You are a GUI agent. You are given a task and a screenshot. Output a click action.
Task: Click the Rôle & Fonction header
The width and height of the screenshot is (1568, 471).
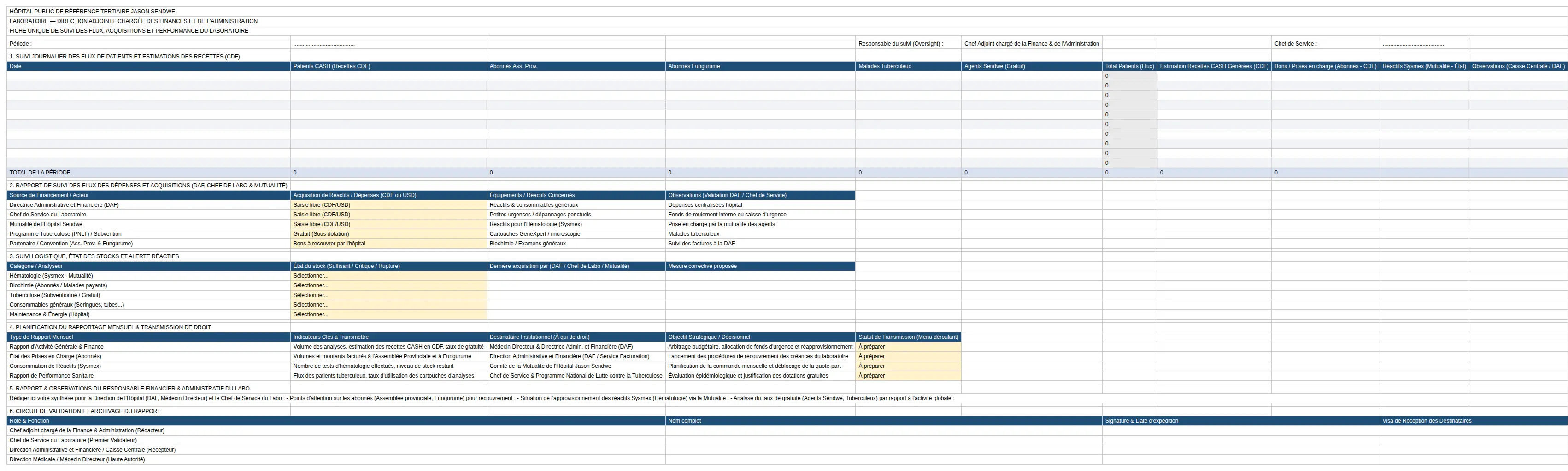(x=336, y=421)
